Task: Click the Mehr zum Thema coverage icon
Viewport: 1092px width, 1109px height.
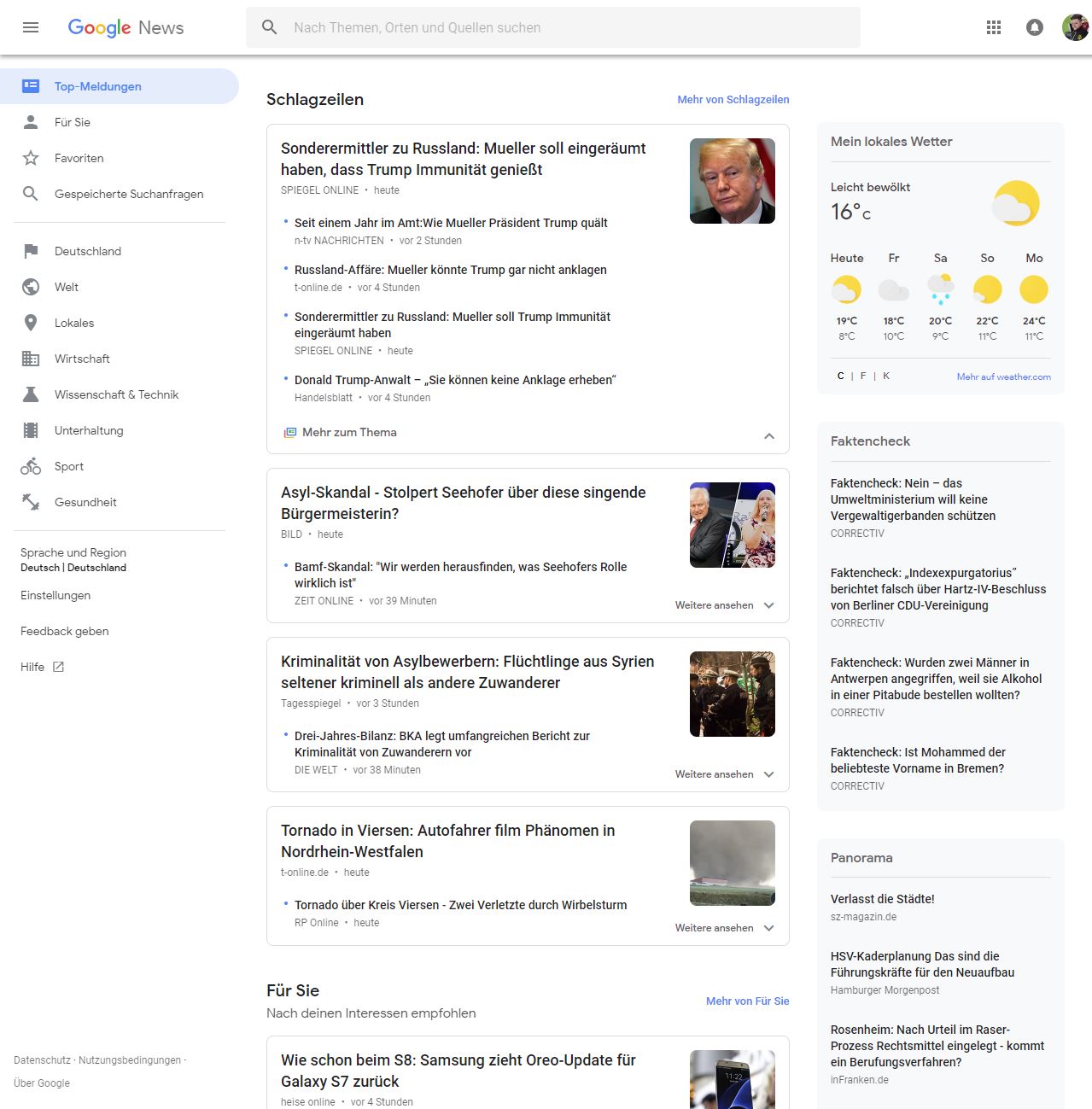Action: 290,433
